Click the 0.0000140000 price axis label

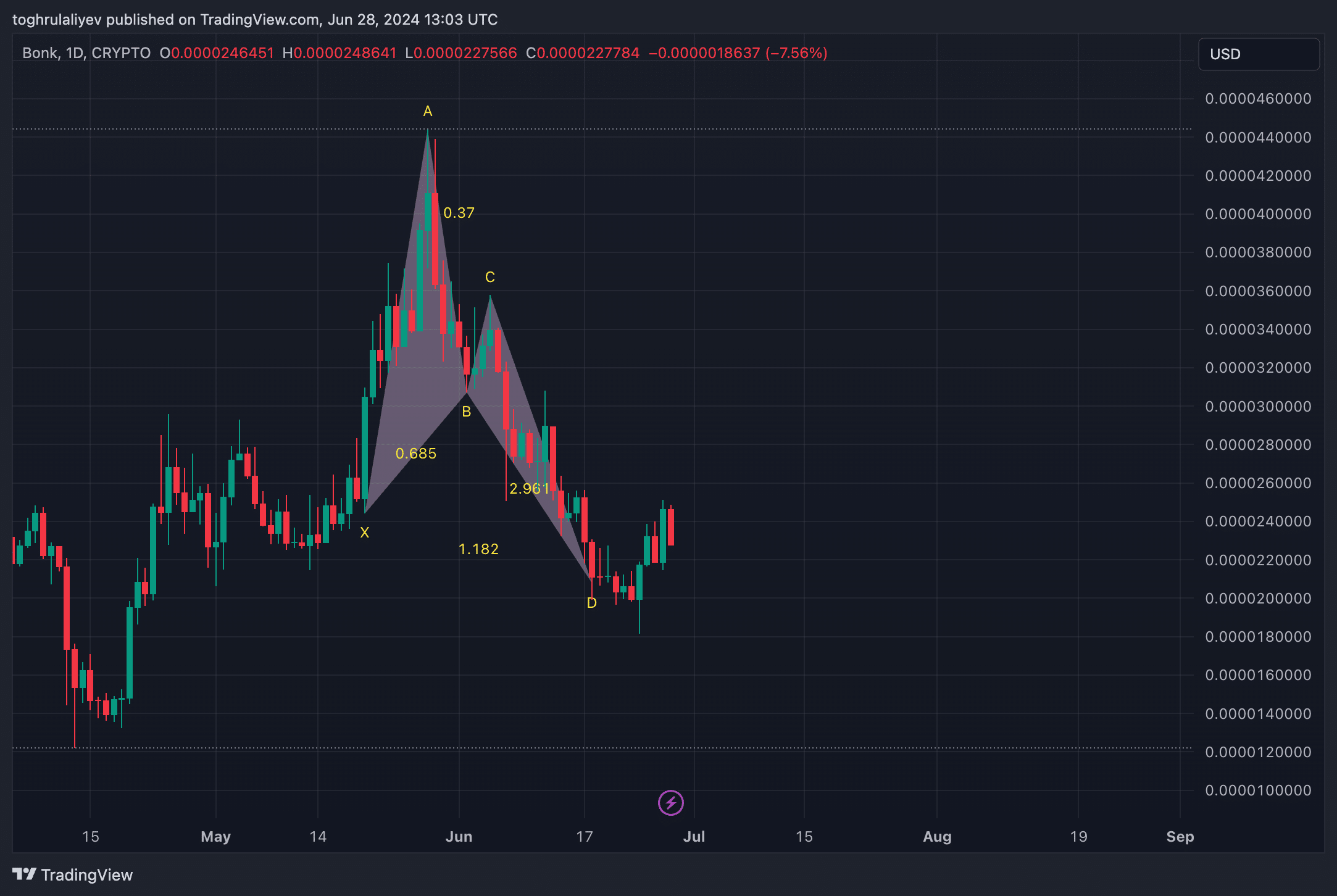click(1259, 714)
